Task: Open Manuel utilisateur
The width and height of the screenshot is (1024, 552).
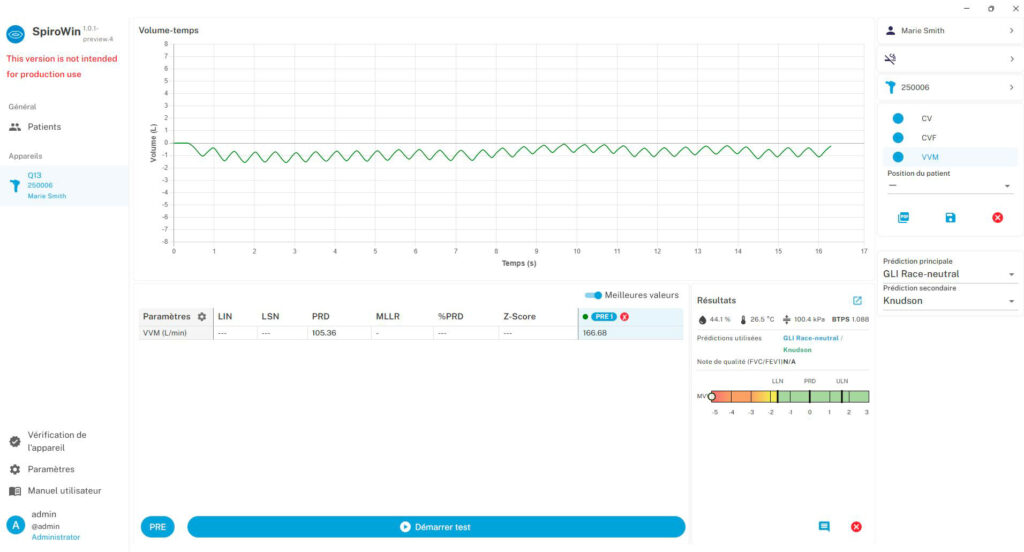Action: tap(64, 491)
